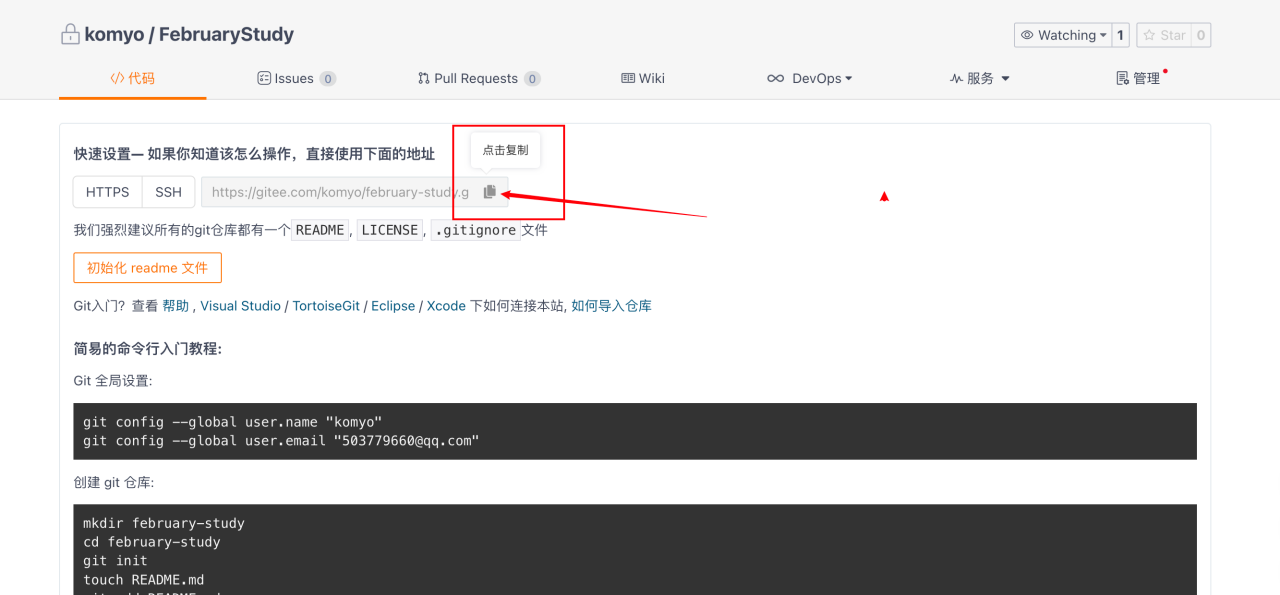Click the star icon in Star button

pyautogui.click(x=1150, y=35)
